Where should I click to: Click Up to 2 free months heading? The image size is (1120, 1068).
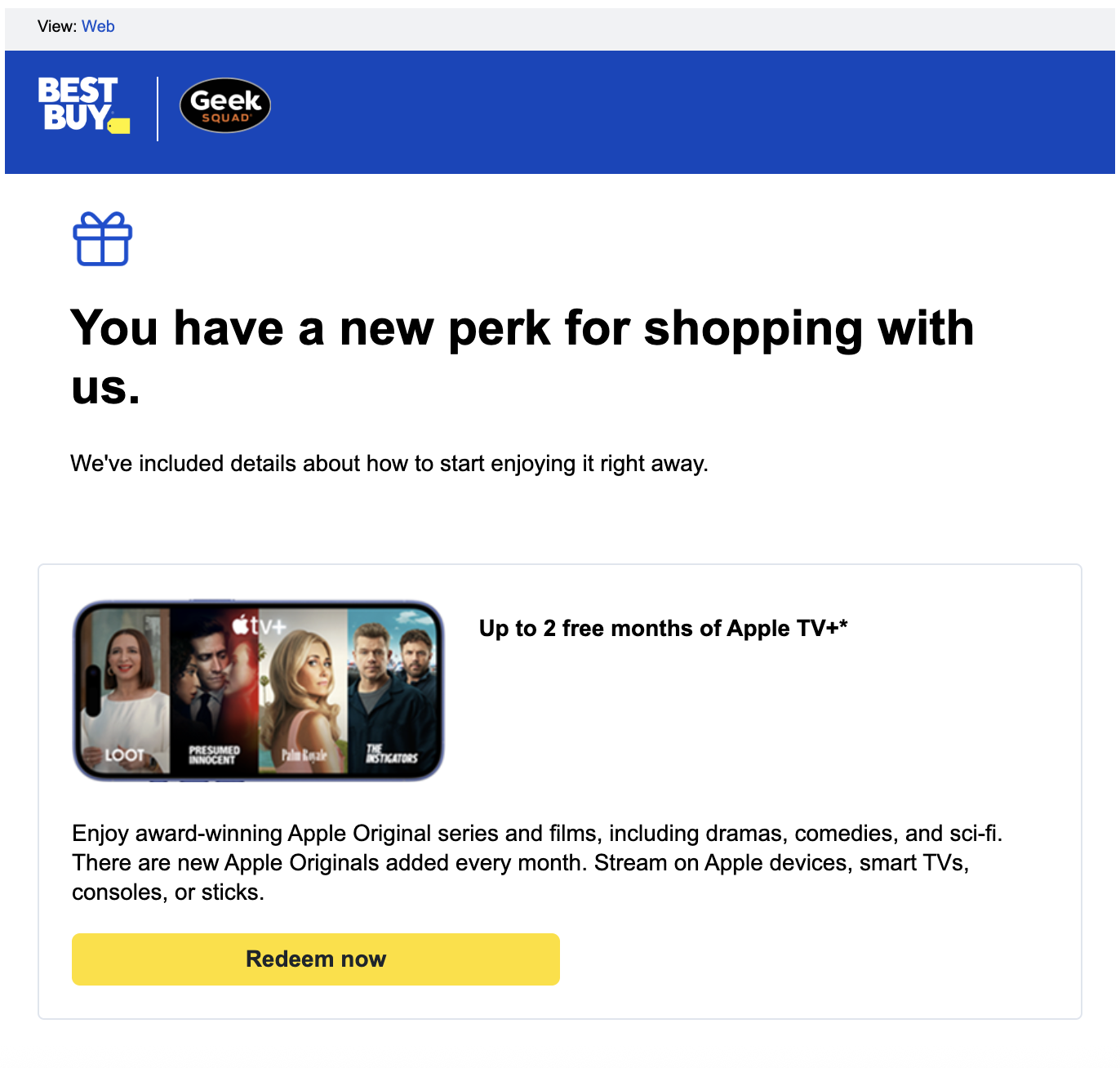[663, 628]
